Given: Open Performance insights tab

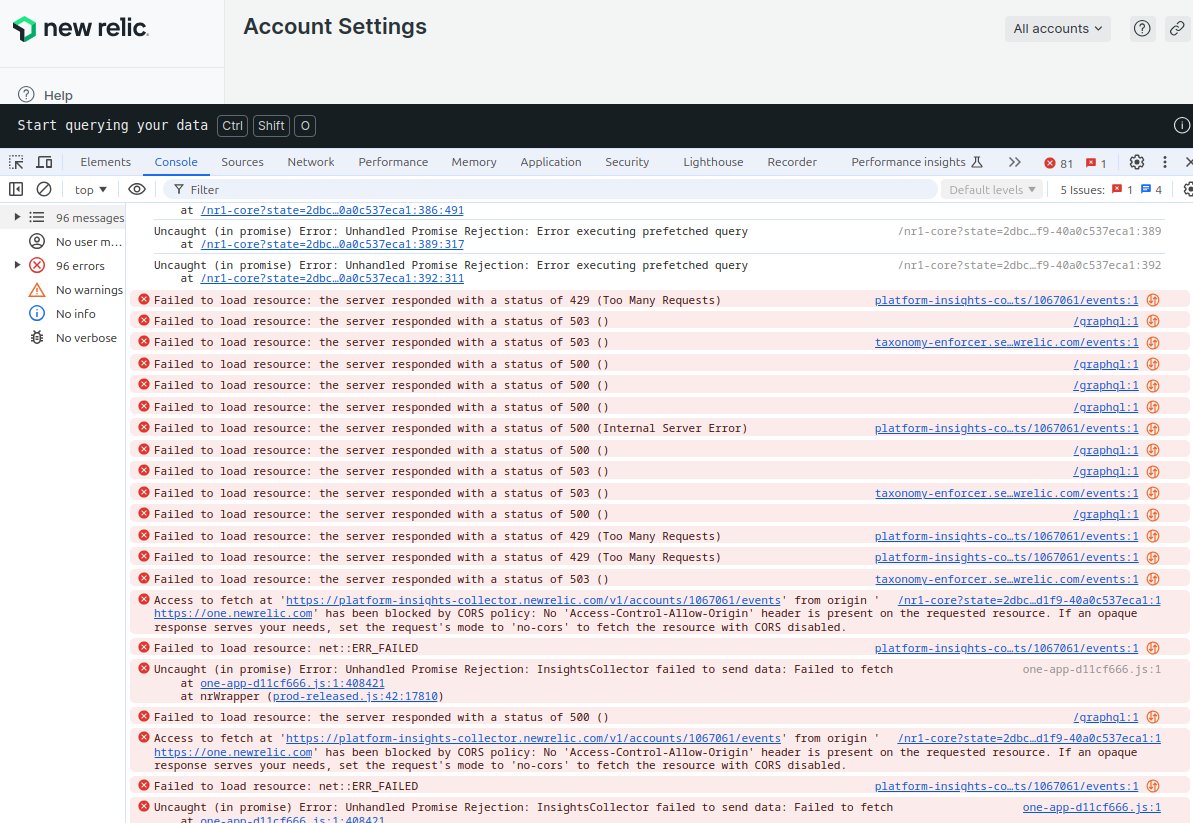Looking at the screenshot, I should pyautogui.click(x=917, y=162).
